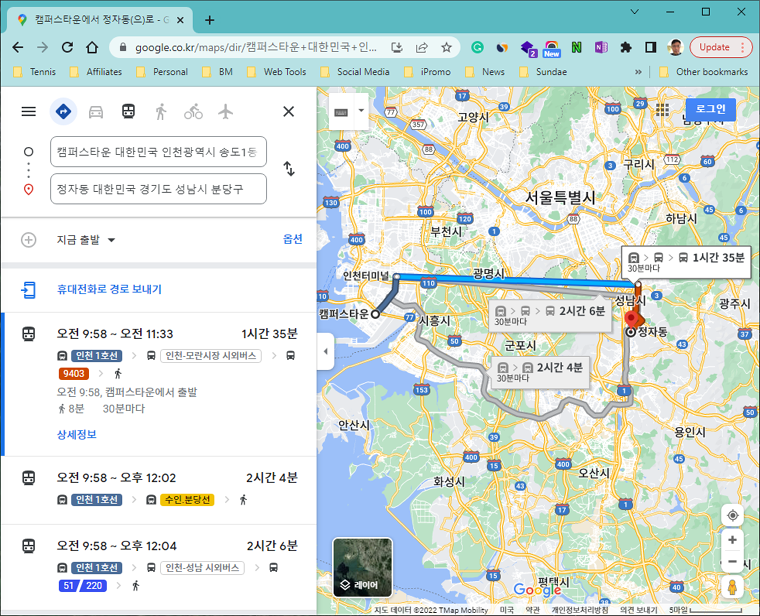Activate Street View pegman
Screen dimensions: 760x616
732,586
